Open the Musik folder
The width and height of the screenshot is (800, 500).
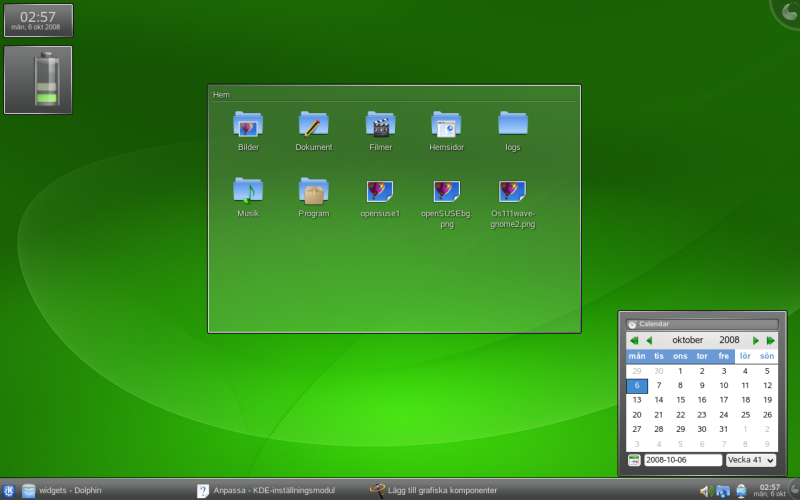248,197
